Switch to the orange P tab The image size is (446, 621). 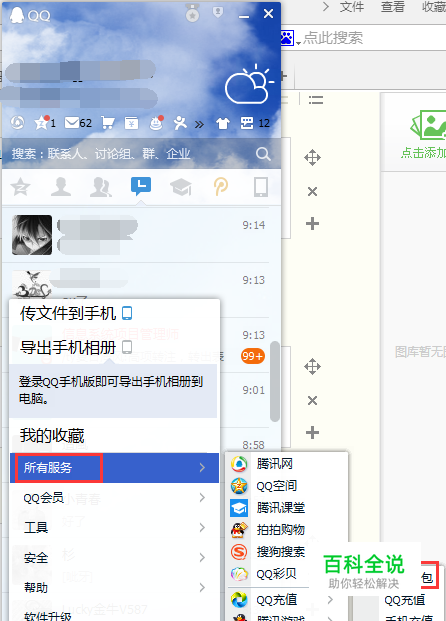221,187
